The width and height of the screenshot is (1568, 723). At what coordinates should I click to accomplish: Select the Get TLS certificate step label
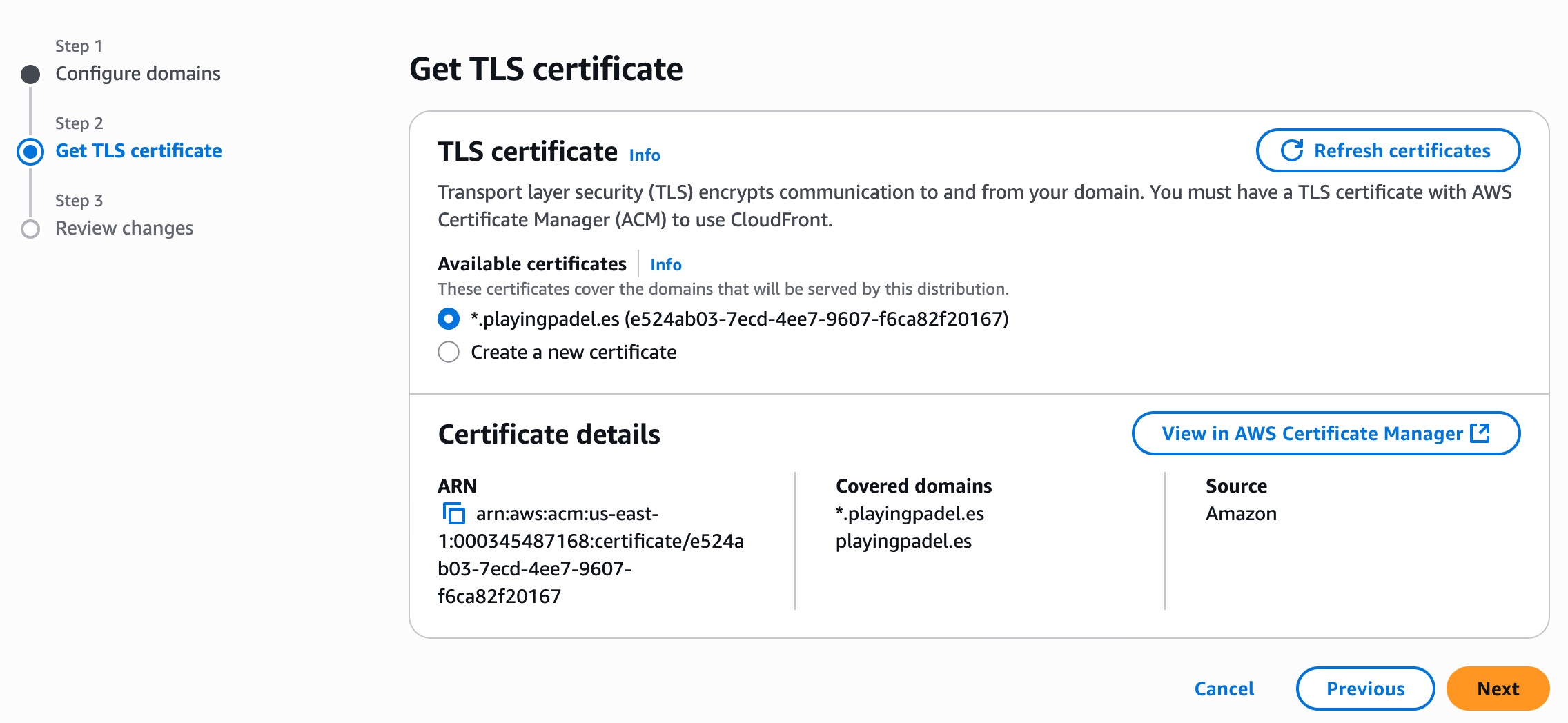(139, 151)
